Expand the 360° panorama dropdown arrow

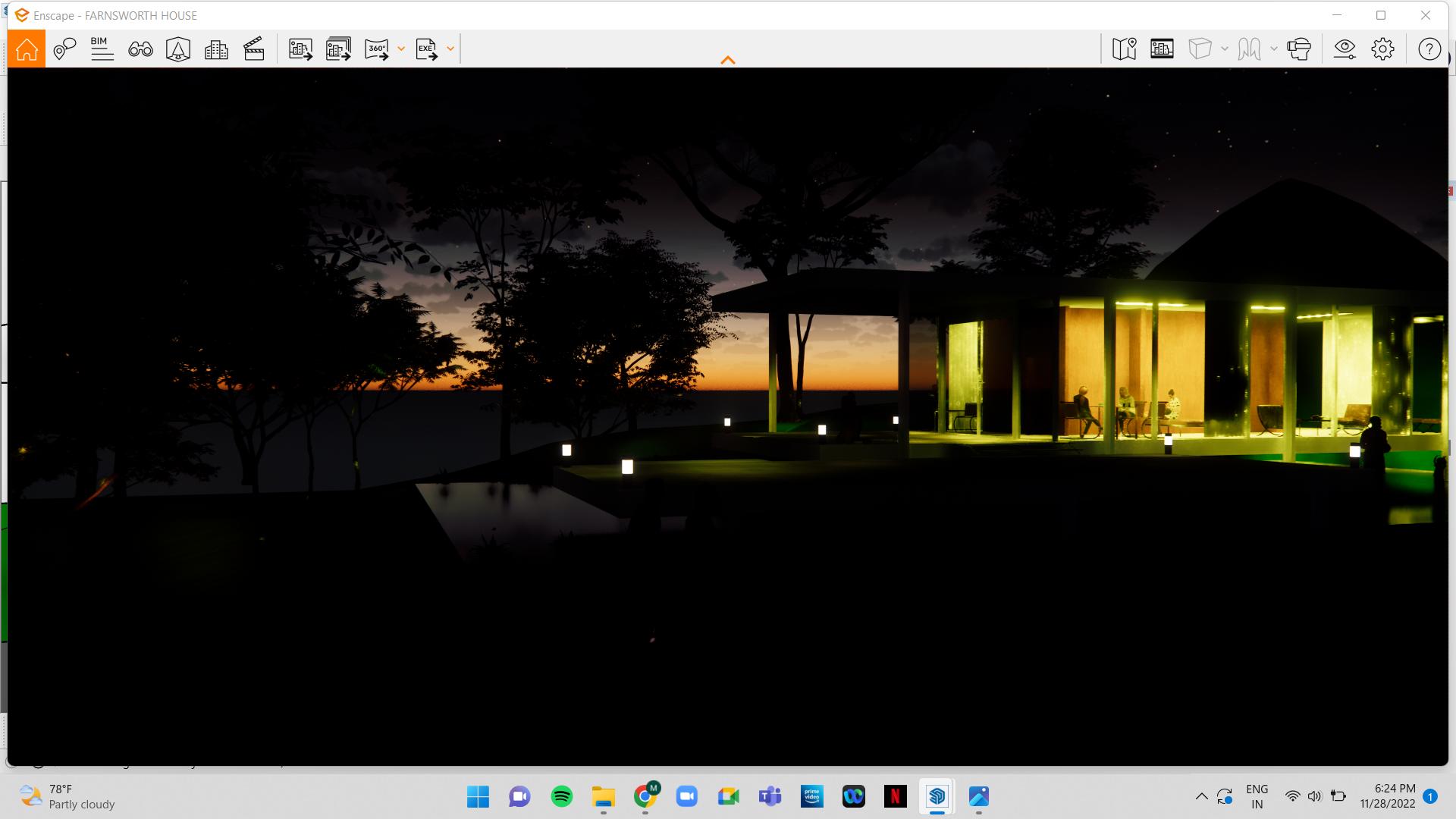coord(401,49)
